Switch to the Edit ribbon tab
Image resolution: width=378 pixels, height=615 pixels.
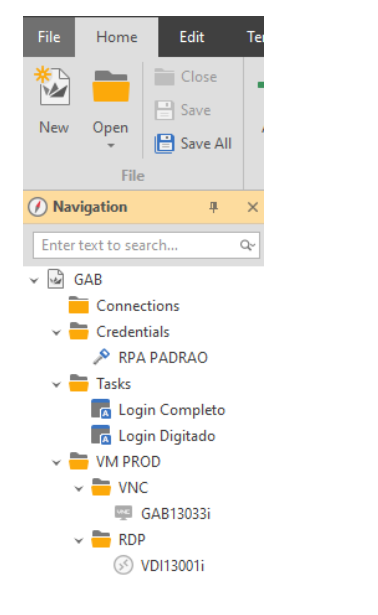pos(192,37)
